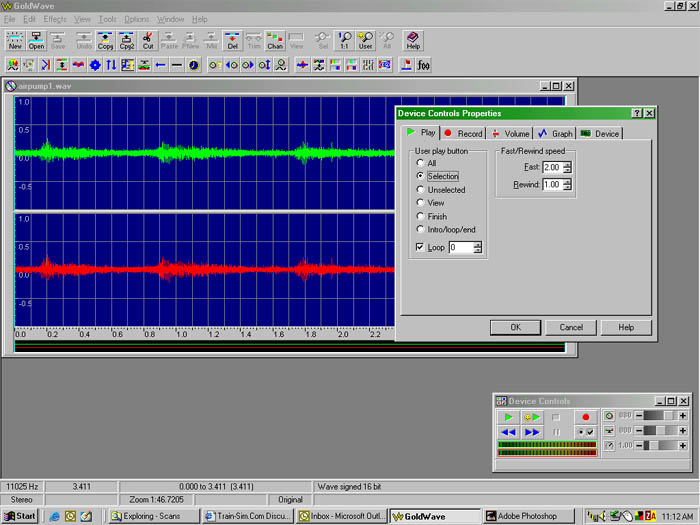Click OK in Device Controls Properties
Screen dimensions: 700x525
click(x=515, y=327)
